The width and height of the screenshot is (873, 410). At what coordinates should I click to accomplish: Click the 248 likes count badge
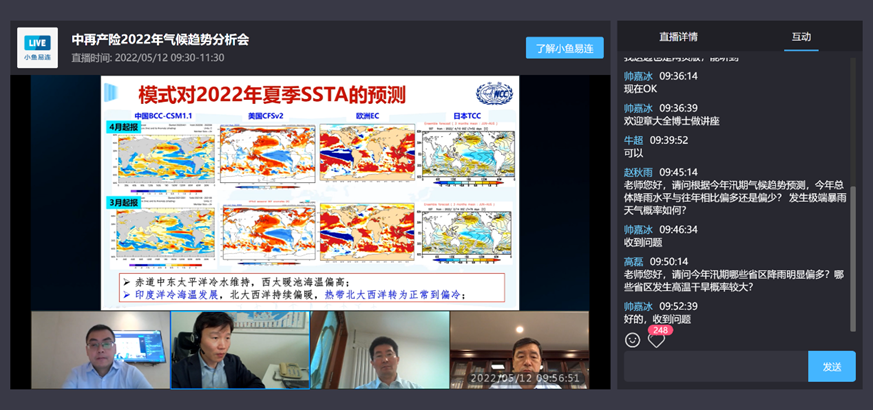click(x=660, y=330)
